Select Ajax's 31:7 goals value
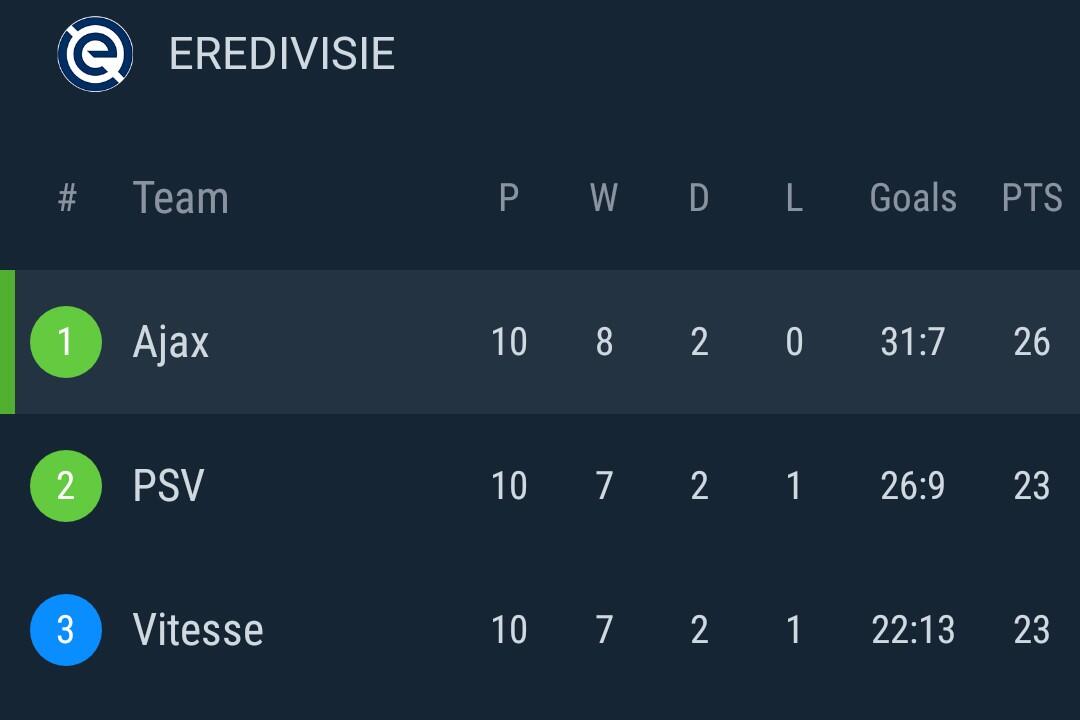Screen dimensions: 1080x720 (913, 342)
